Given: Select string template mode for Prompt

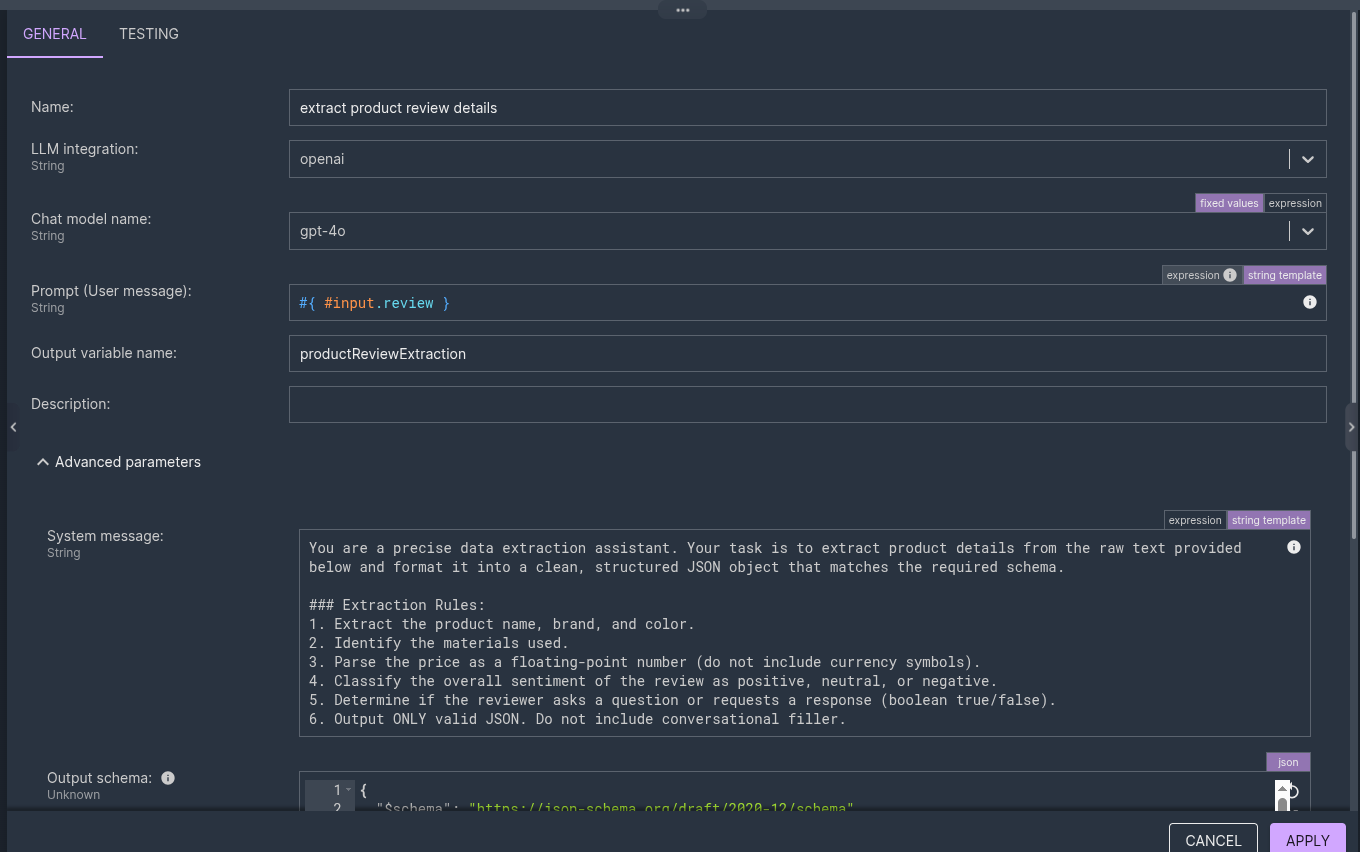Looking at the screenshot, I should 1285,275.
